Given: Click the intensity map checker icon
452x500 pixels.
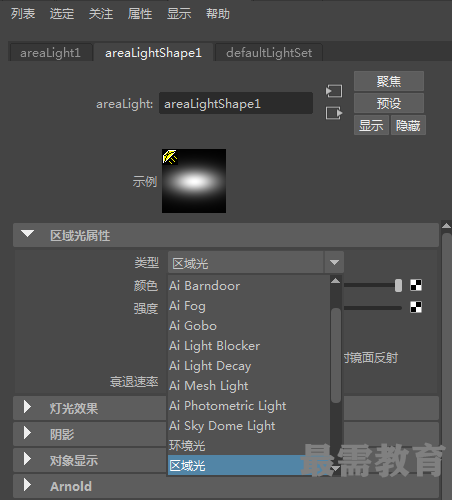Looking at the screenshot, I should (x=416, y=307).
